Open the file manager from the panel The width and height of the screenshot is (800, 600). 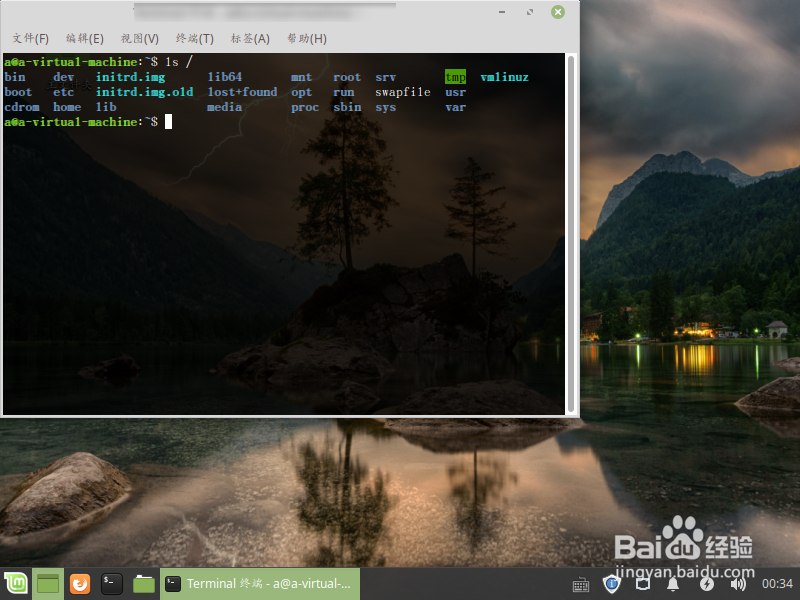pos(144,584)
